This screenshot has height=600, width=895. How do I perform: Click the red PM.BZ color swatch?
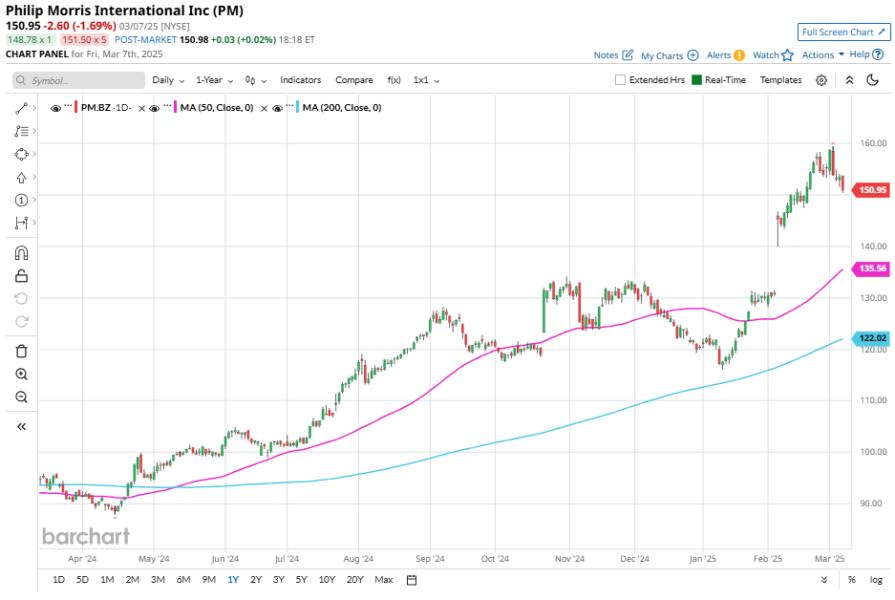[x=76, y=107]
